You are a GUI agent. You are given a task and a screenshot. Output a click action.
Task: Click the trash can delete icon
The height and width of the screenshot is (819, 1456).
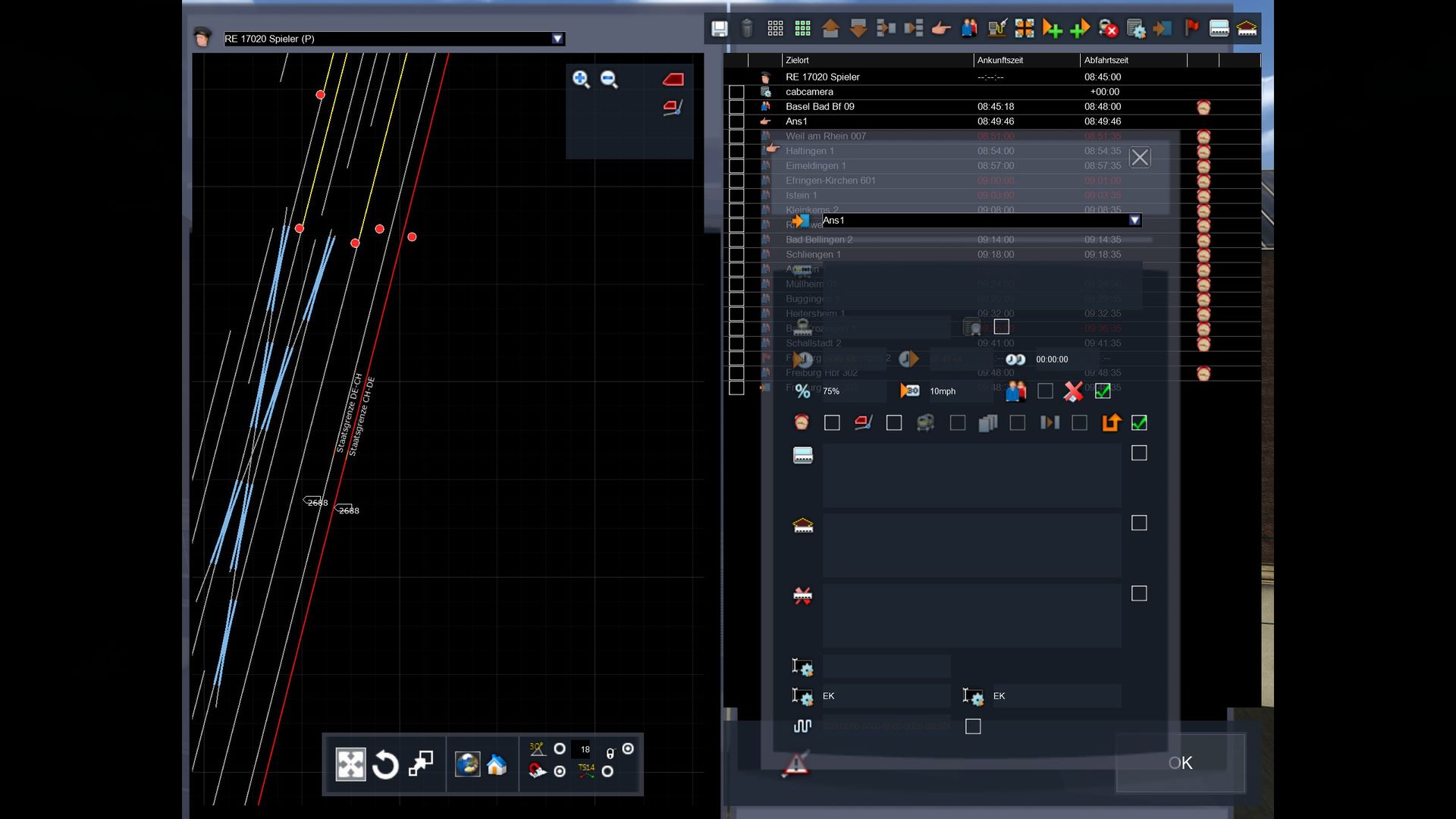pyautogui.click(x=747, y=29)
